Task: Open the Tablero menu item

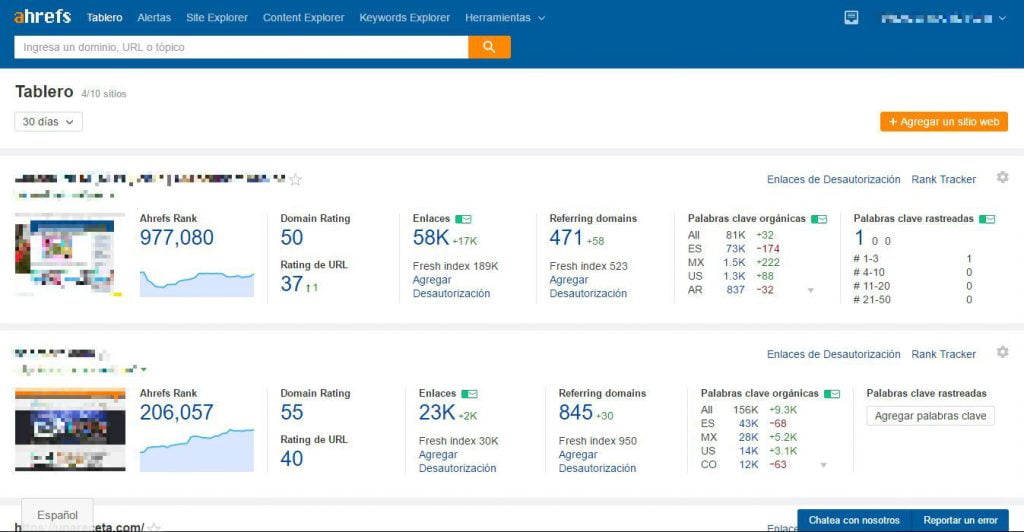Action: click(104, 18)
